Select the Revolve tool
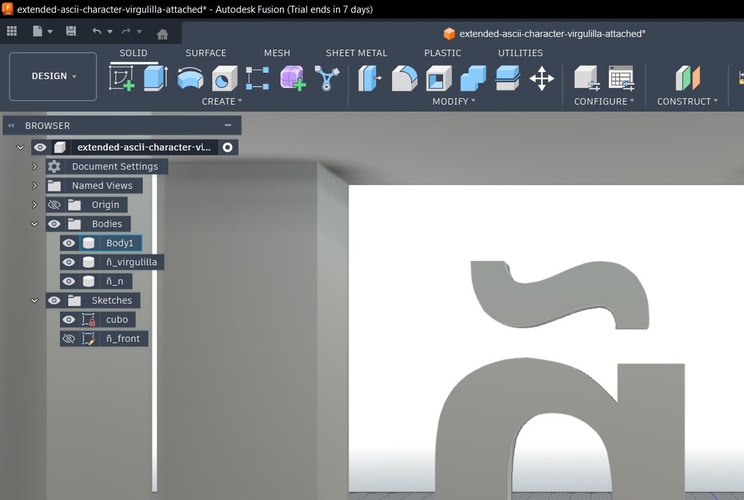 pos(190,78)
